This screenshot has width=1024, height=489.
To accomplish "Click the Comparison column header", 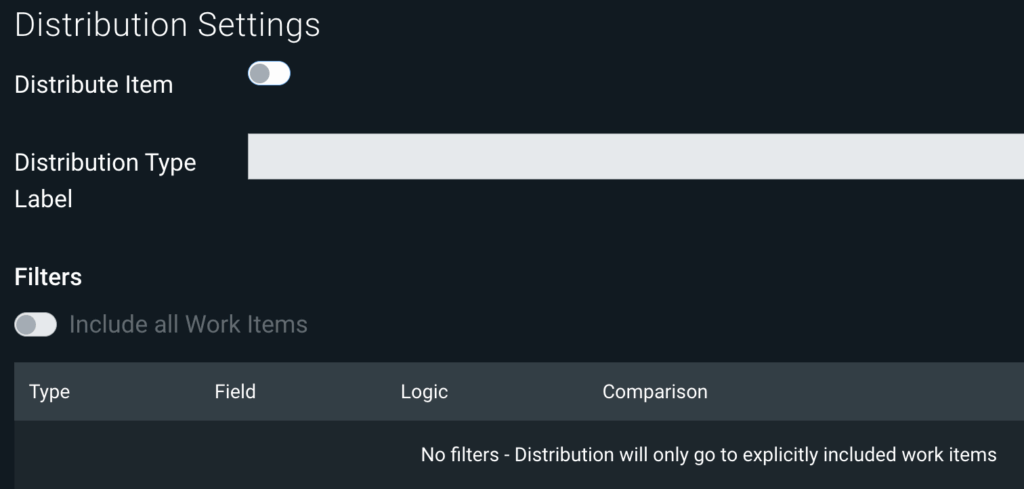I will 654,392.
